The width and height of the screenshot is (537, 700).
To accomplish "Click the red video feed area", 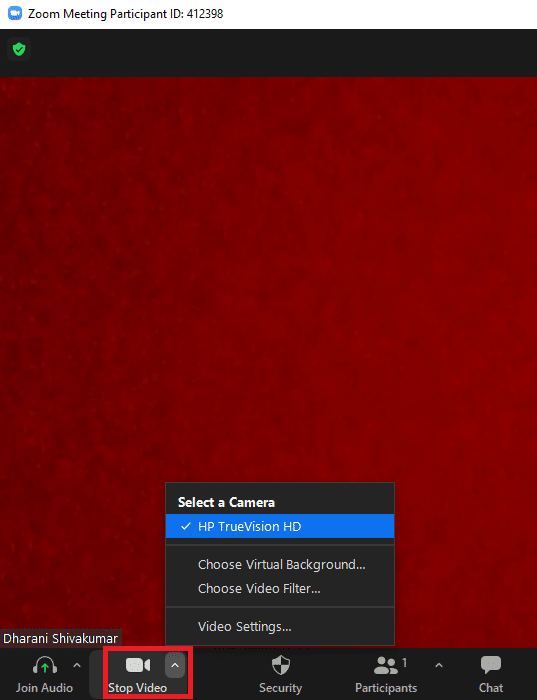I will pos(268,277).
